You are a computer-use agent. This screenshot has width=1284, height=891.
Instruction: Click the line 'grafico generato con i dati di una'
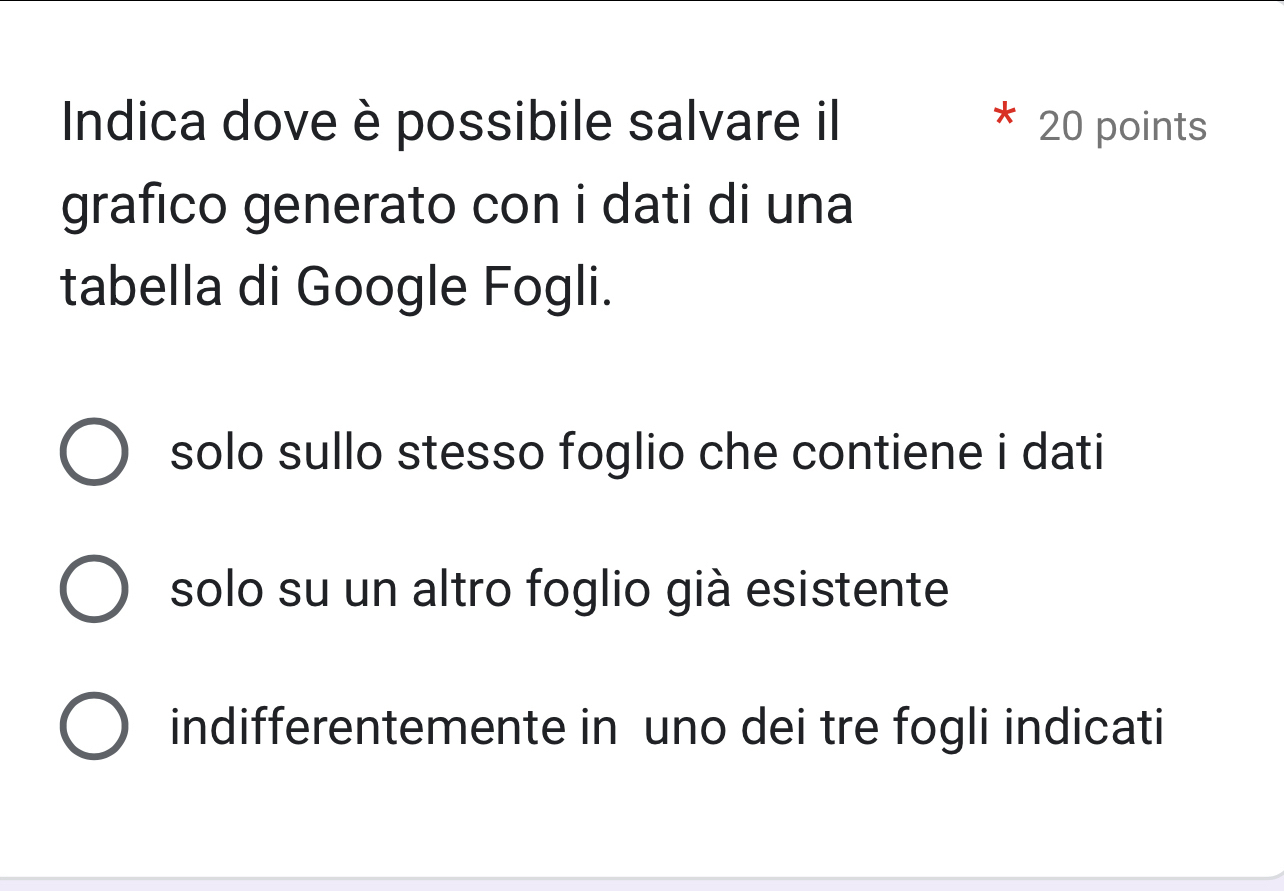tap(457, 206)
